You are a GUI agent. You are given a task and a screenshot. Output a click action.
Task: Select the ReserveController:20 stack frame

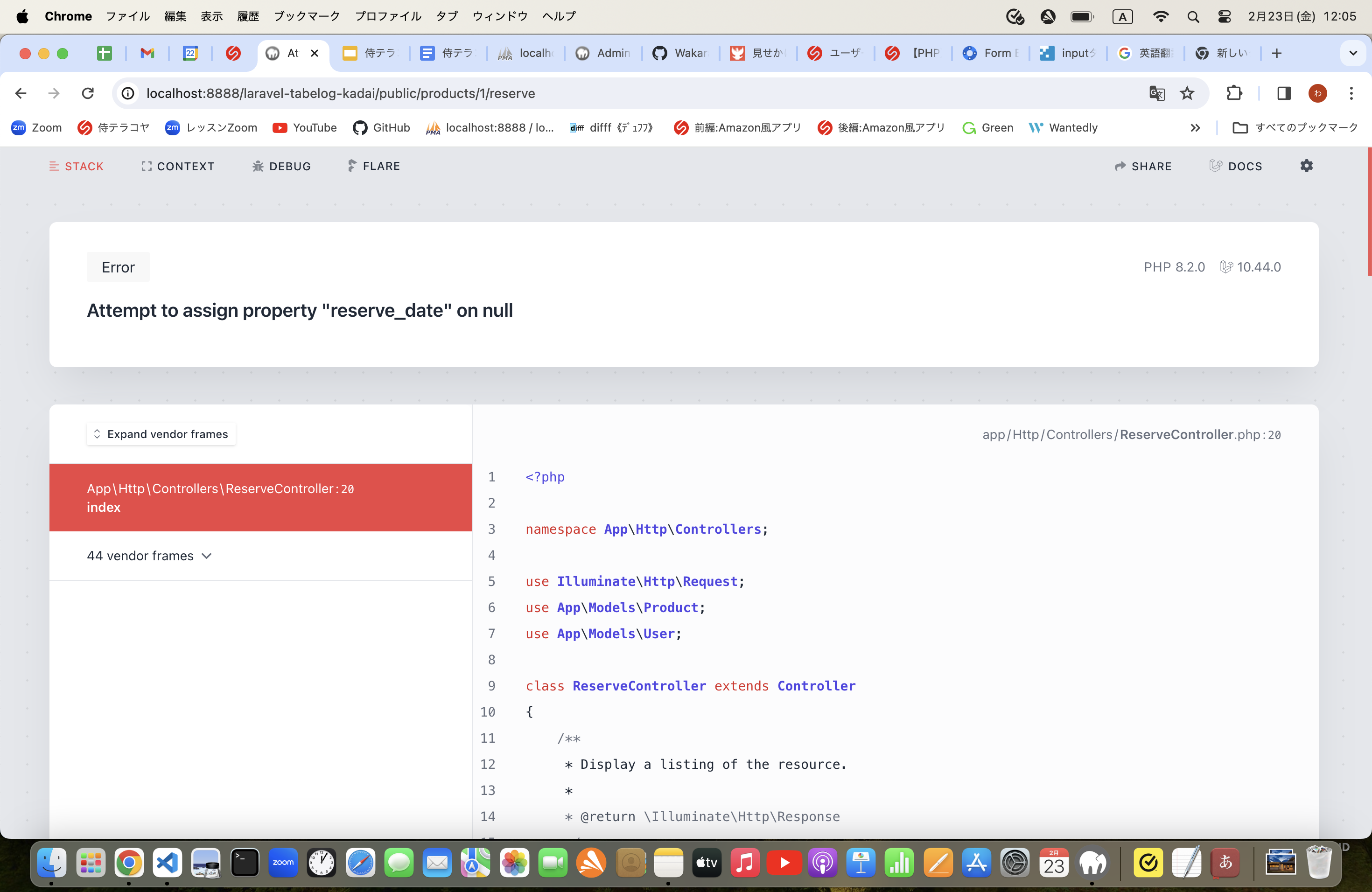click(x=220, y=497)
